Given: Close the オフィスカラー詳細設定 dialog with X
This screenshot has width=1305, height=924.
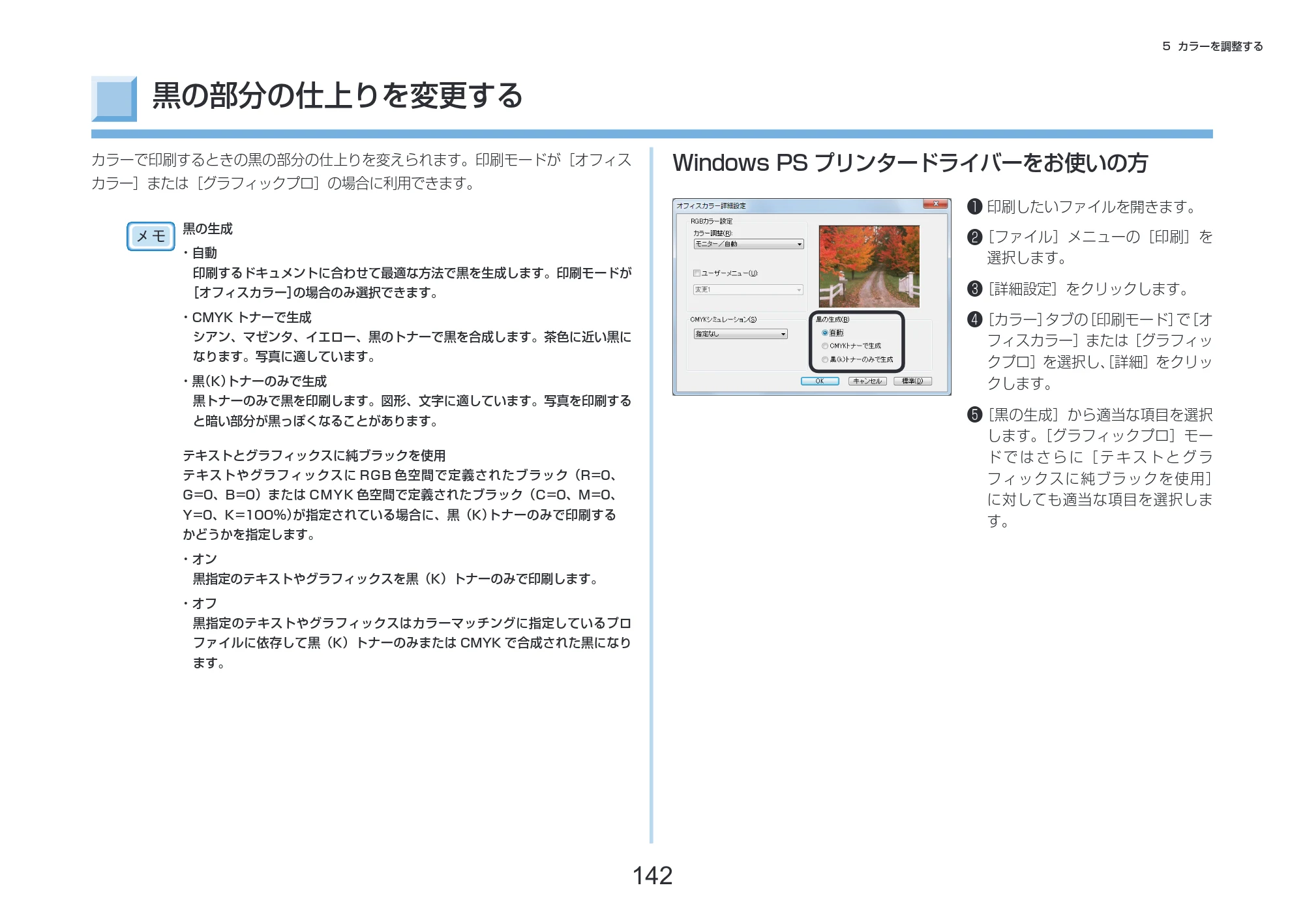Looking at the screenshot, I should tap(935, 204).
